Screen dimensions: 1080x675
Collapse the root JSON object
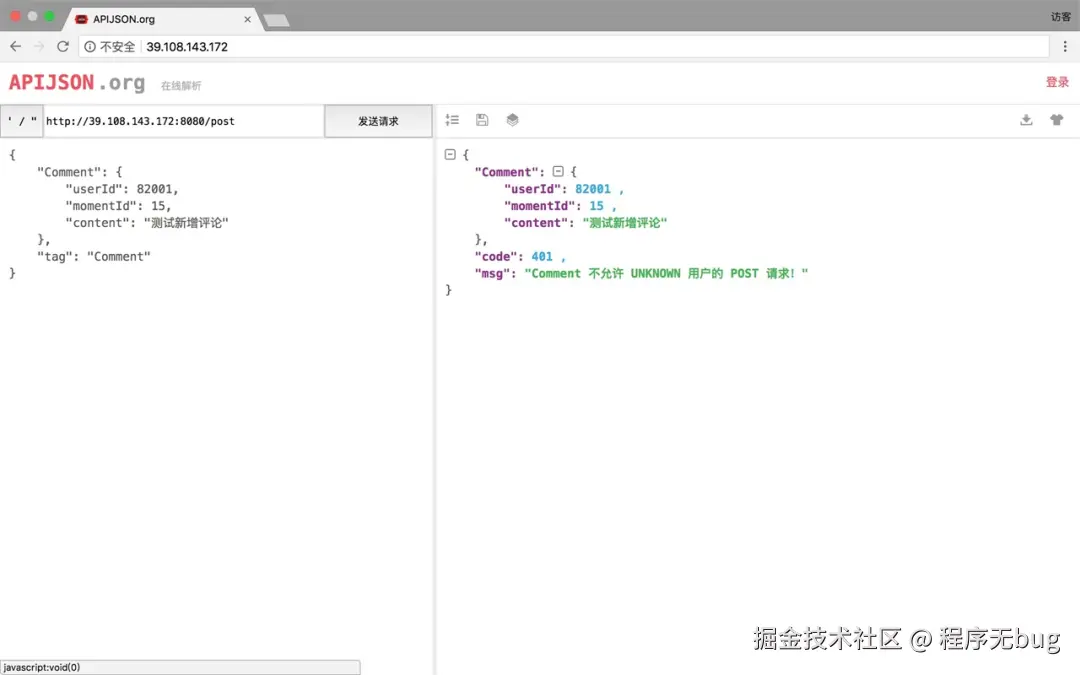(450, 154)
